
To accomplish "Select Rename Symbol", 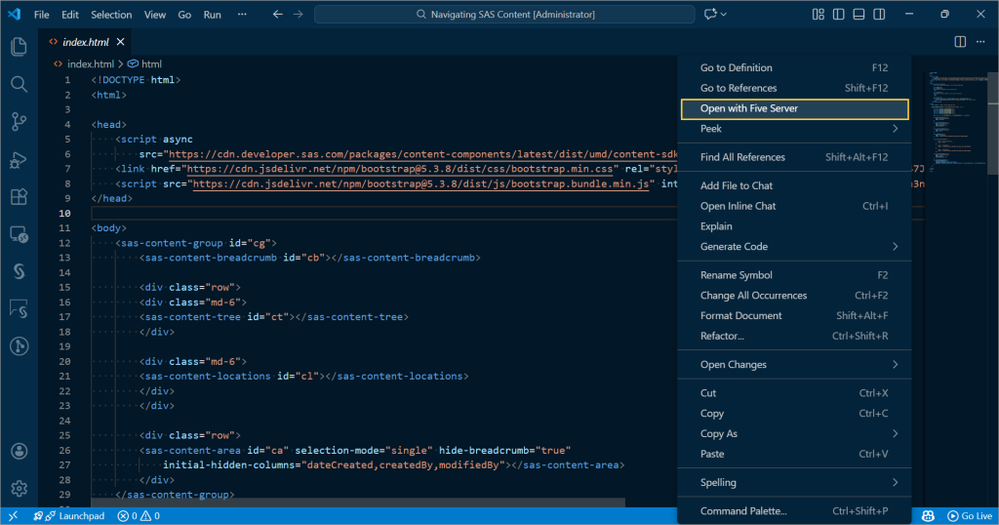I will [794, 275].
